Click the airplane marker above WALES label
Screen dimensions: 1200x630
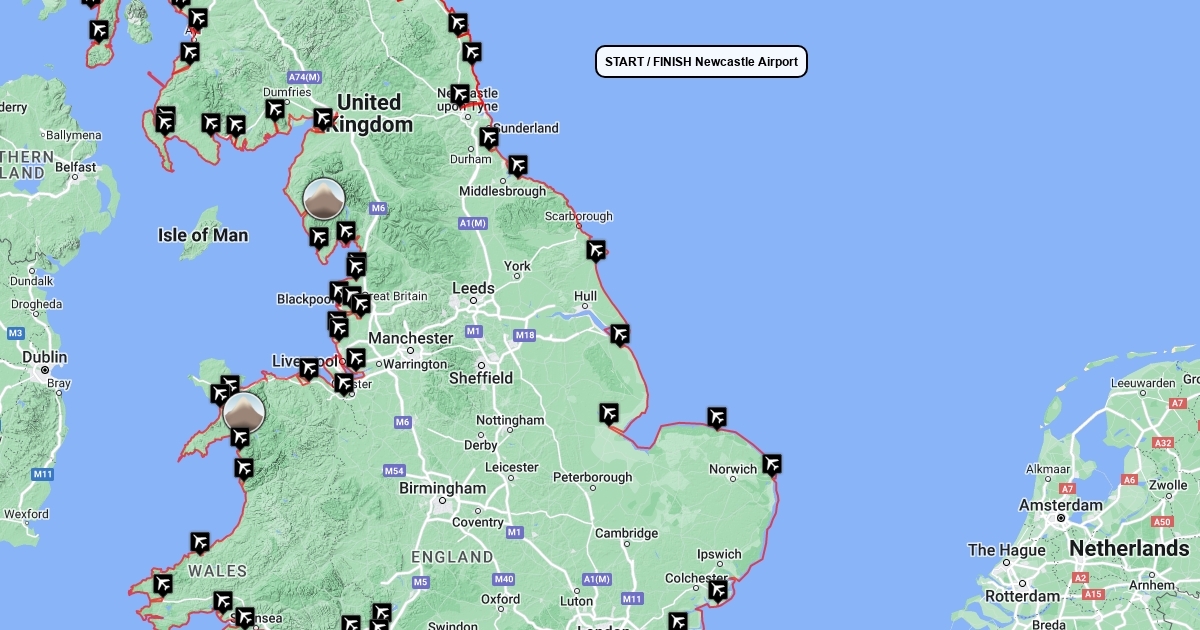200,543
